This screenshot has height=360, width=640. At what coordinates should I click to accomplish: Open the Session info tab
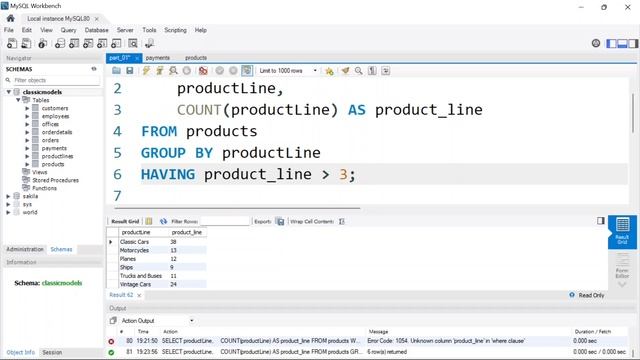coord(52,352)
